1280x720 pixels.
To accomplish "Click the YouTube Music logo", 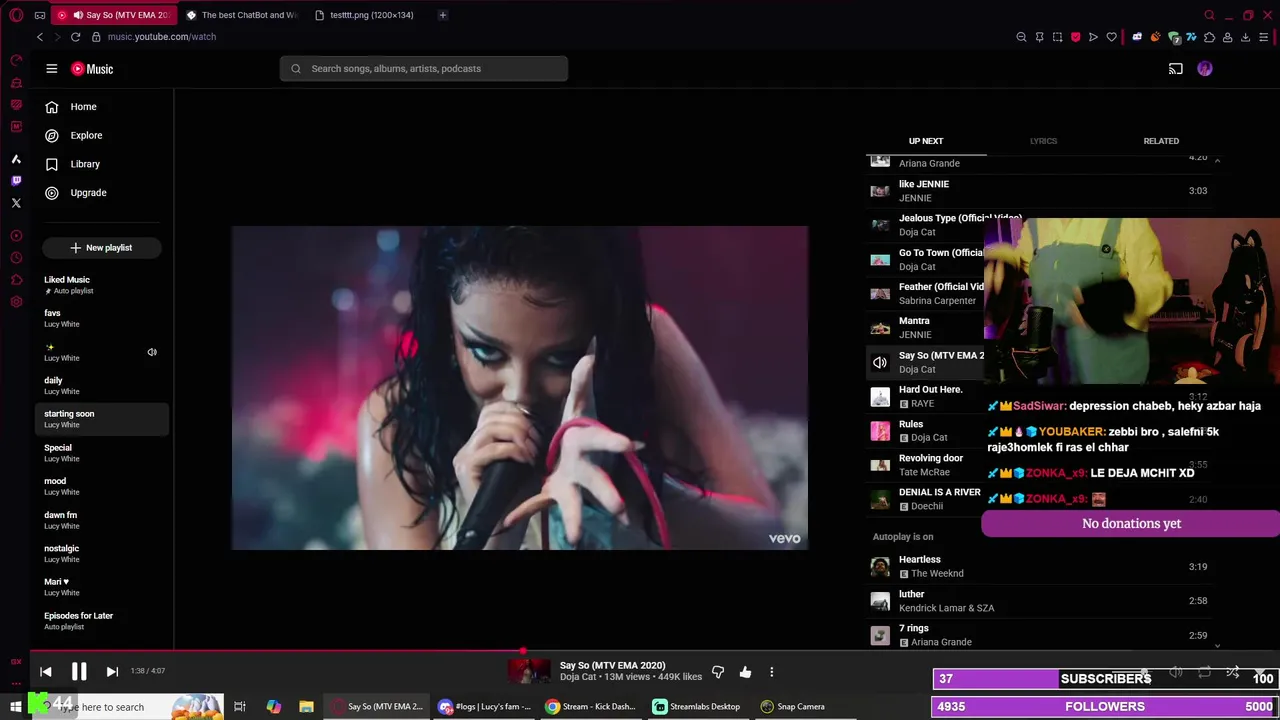I will click(x=92, y=69).
